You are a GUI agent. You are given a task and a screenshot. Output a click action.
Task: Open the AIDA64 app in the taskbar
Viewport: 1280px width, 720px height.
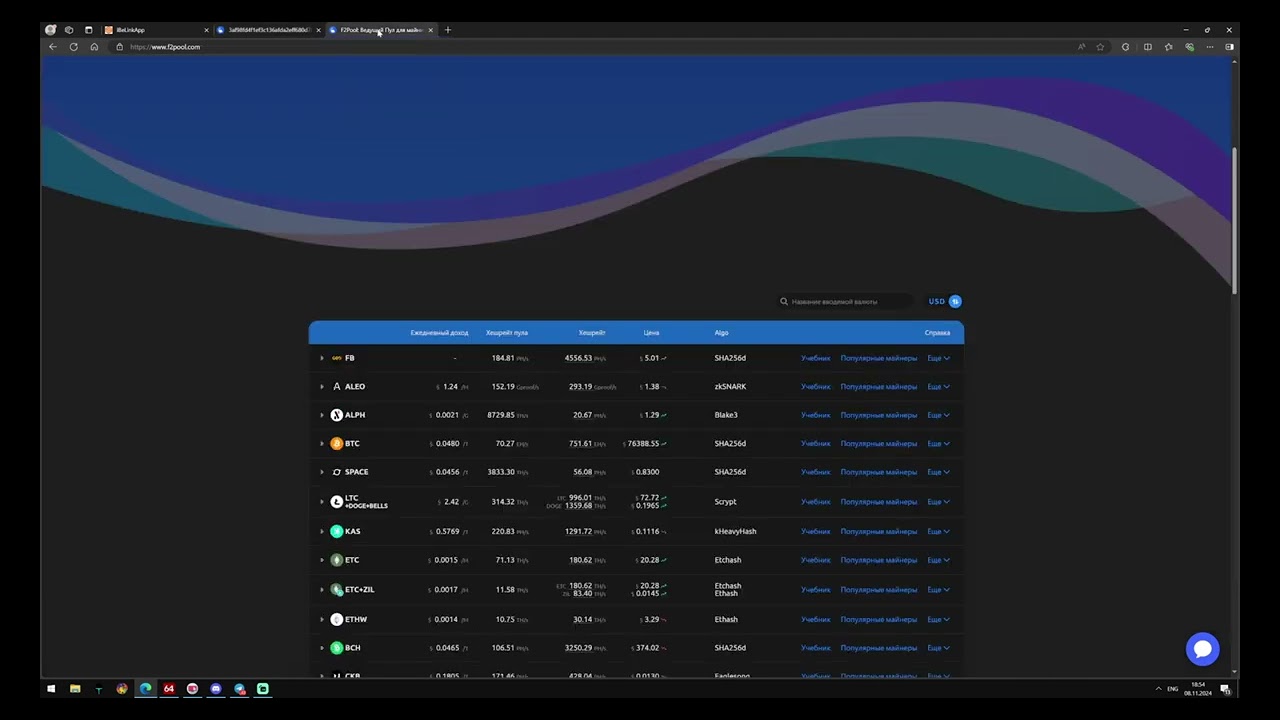[169, 689]
